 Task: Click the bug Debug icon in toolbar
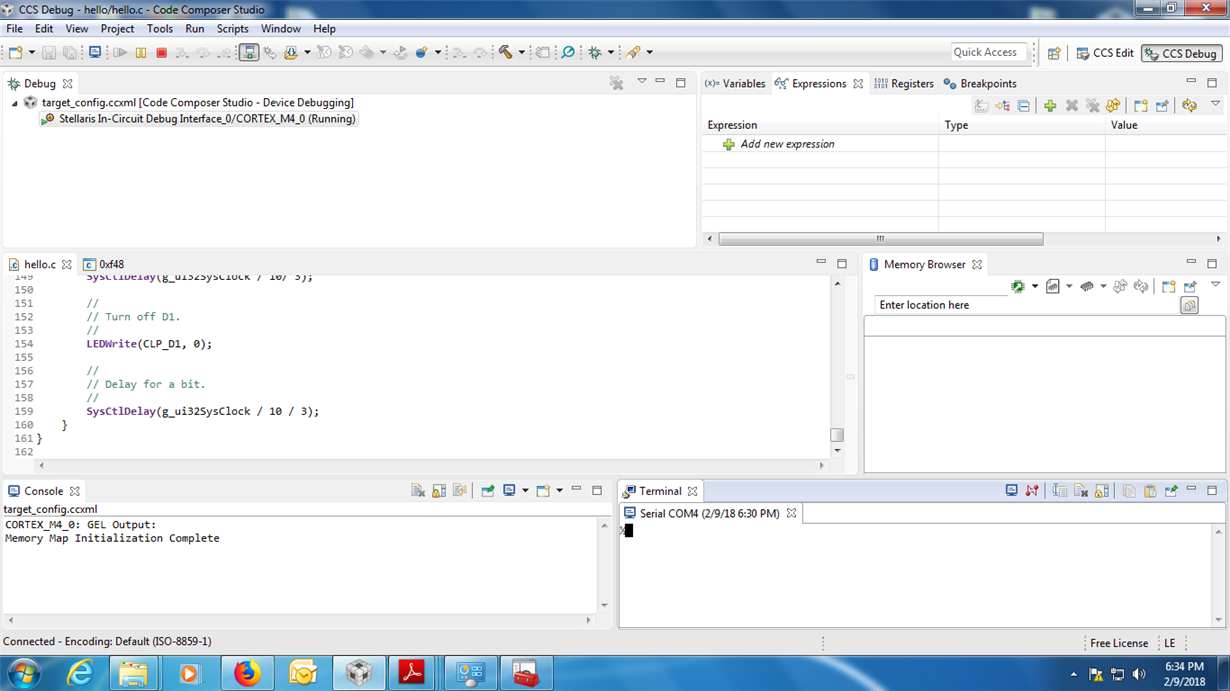point(595,52)
